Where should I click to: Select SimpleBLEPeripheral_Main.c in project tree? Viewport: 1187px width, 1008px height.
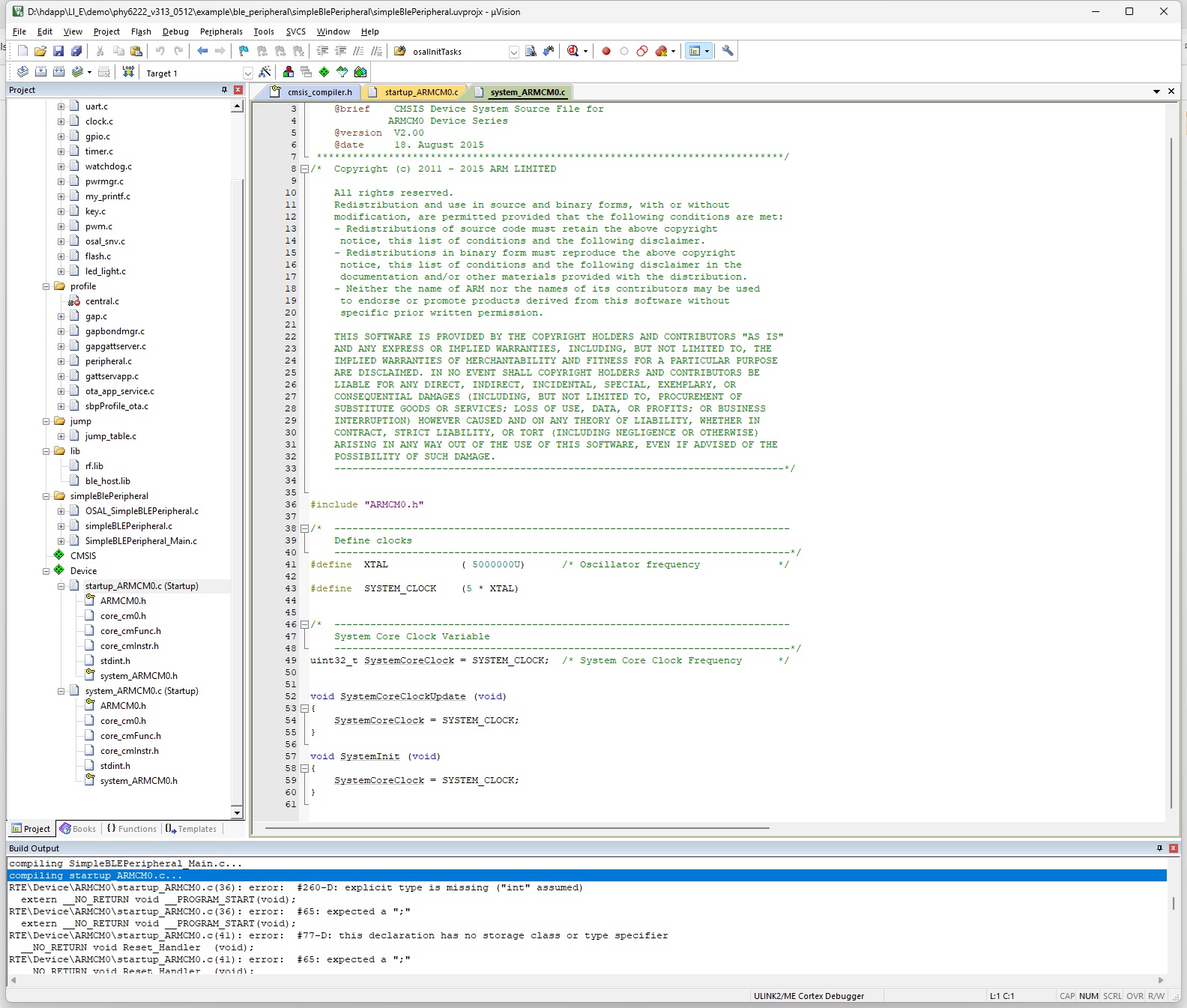(141, 541)
